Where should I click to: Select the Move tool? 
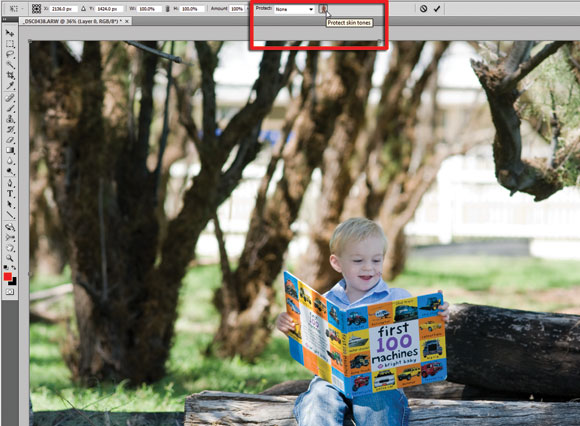point(10,33)
